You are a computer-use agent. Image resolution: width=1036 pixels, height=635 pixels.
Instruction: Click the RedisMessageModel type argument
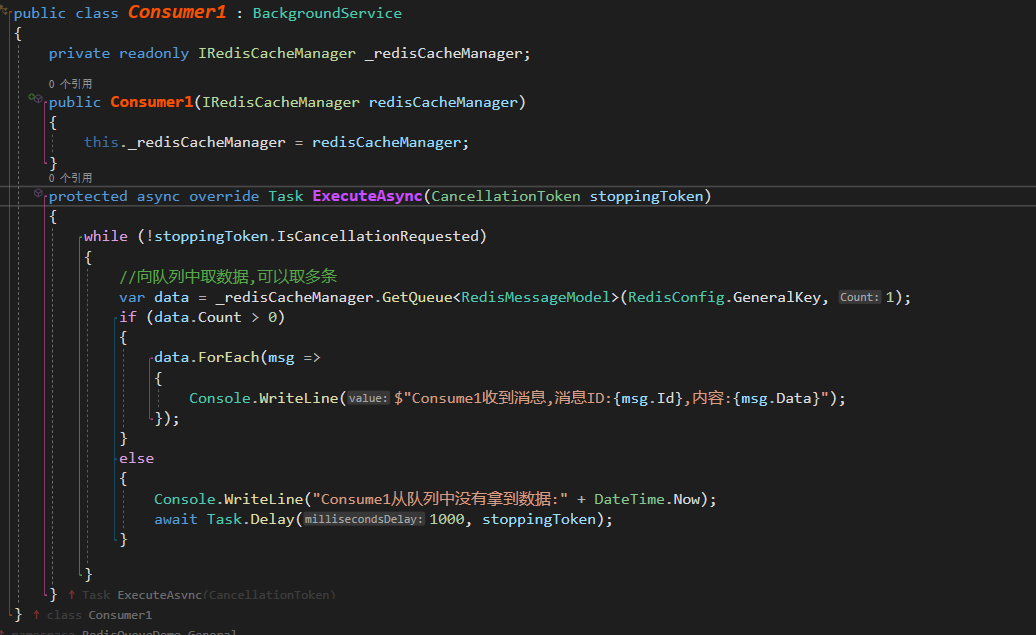(535, 297)
